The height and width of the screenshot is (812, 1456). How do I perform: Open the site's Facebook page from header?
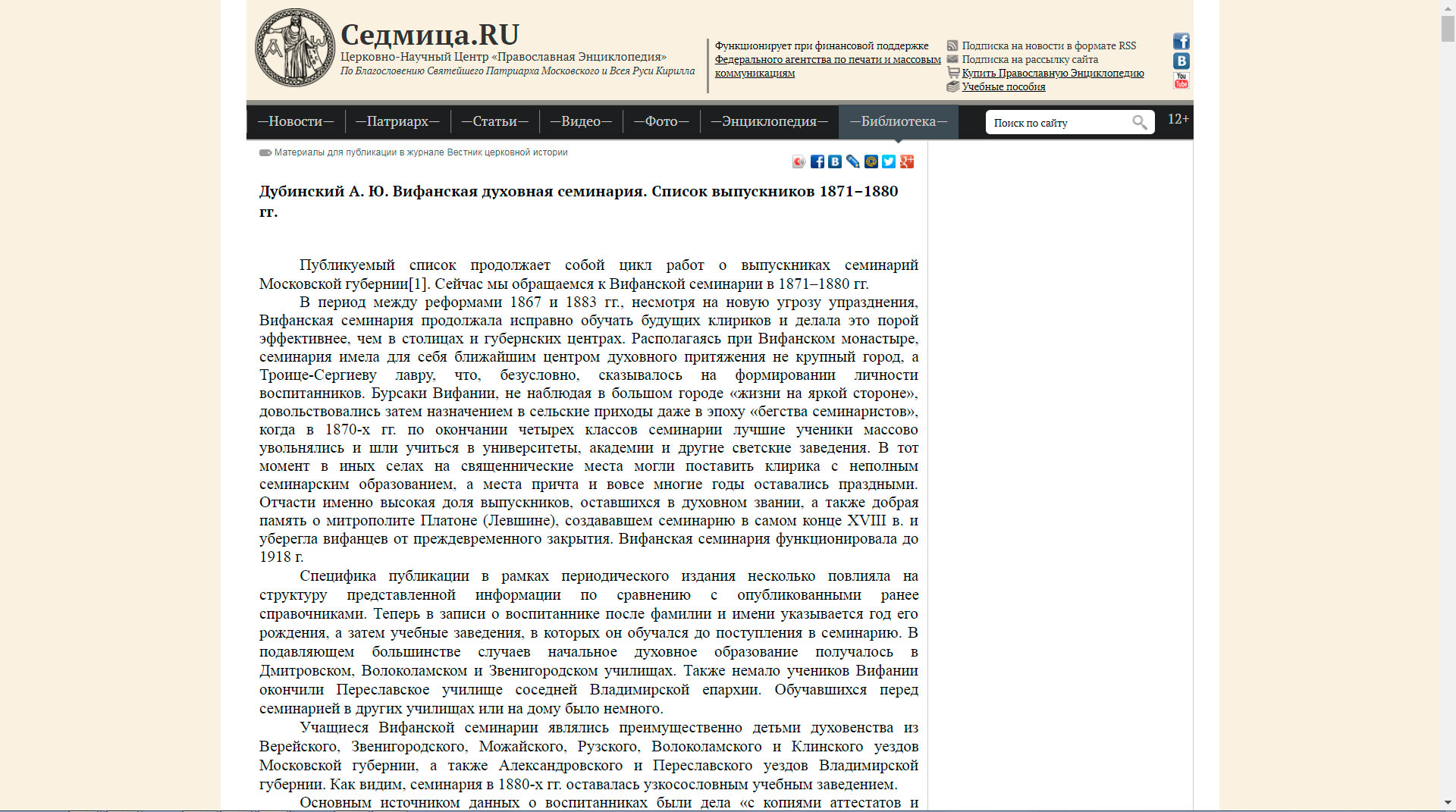click(1181, 41)
